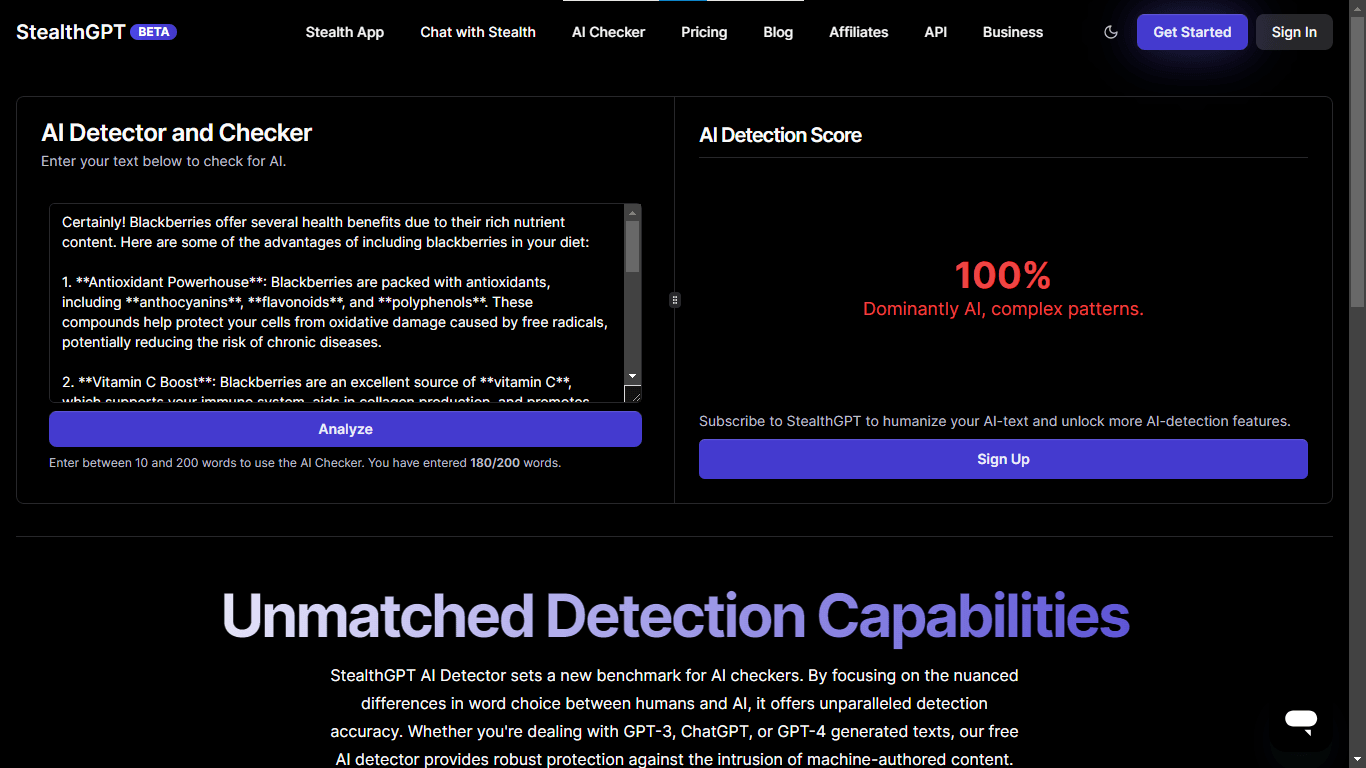Visit the Blog link
The width and height of the screenshot is (1366, 768).
tap(778, 32)
